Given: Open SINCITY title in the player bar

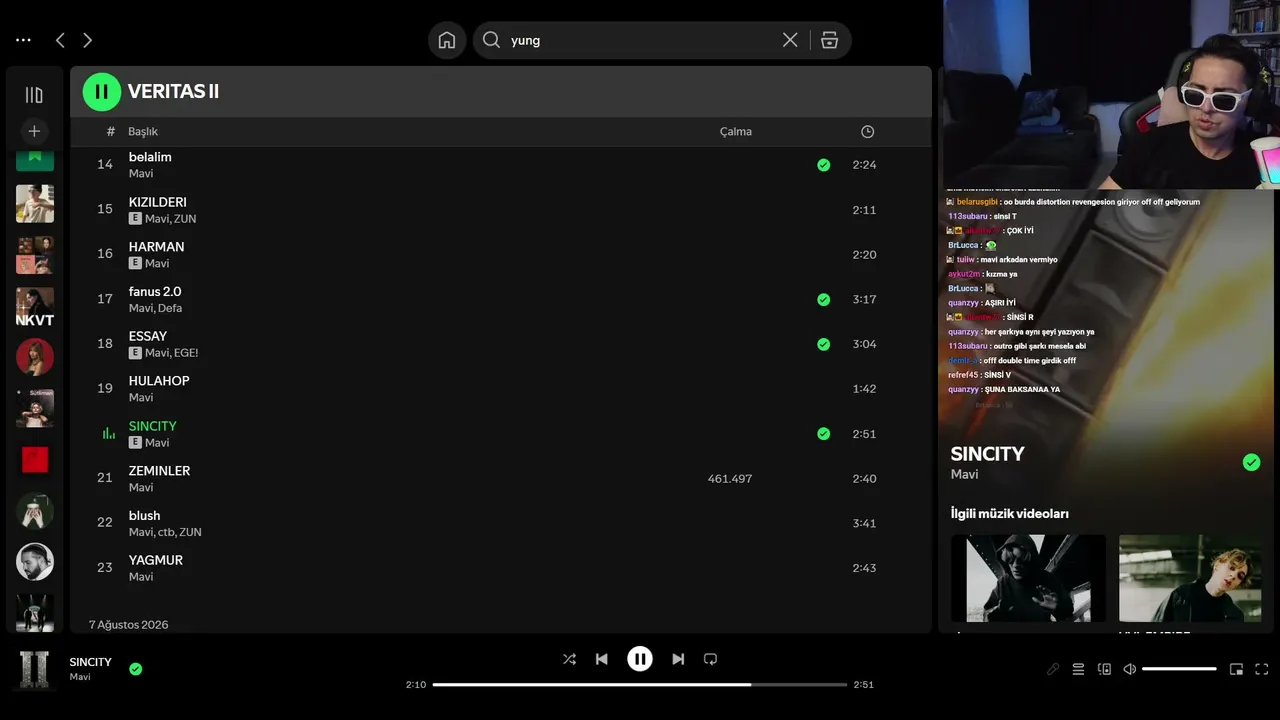Looking at the screenshot, I should pyautogui.click(x=91, y=662).
